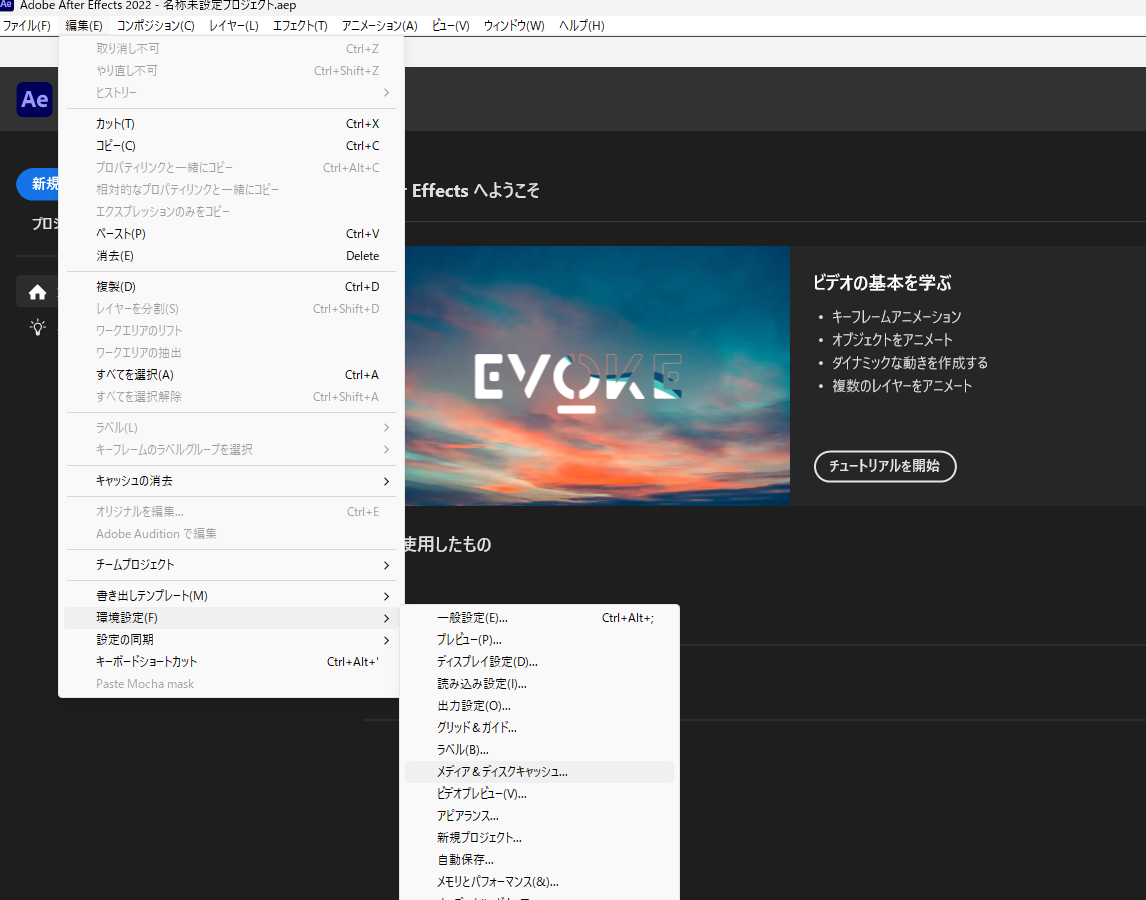Click 複製(D) in the edit menu
The image size is (1146, 900).
coord(230,287)
